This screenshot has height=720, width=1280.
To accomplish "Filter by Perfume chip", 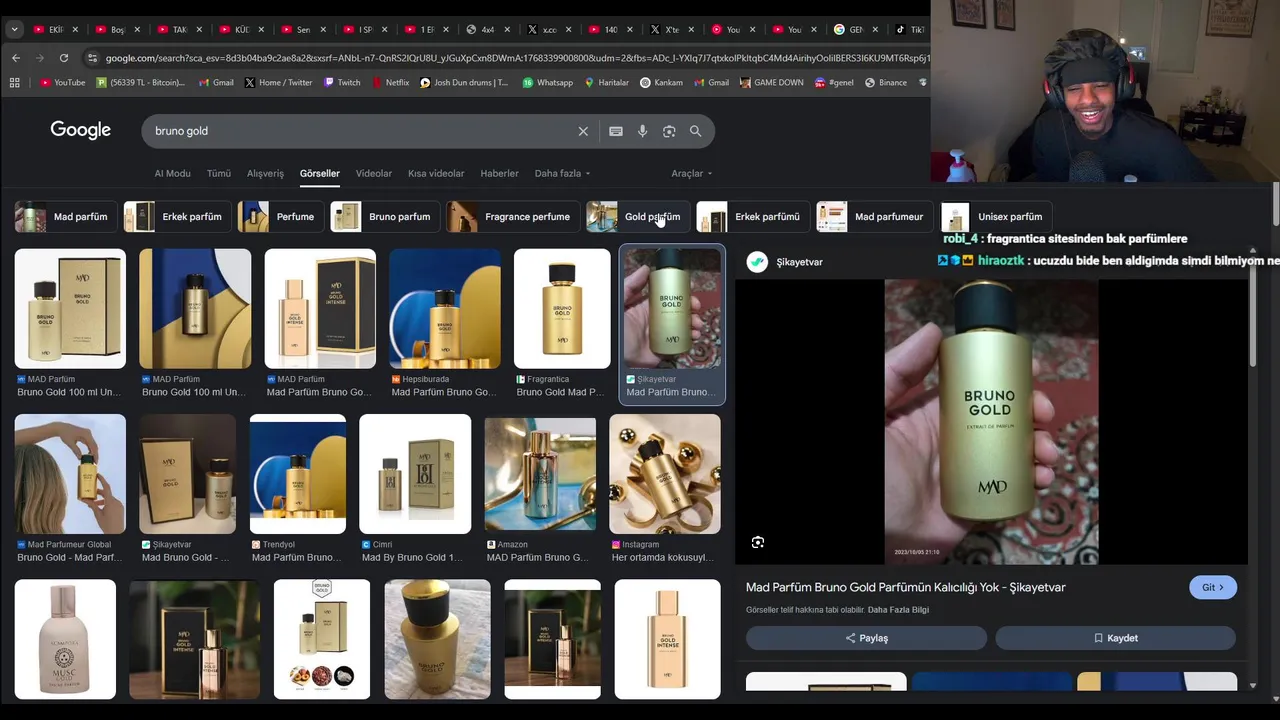I will (280, 217).
